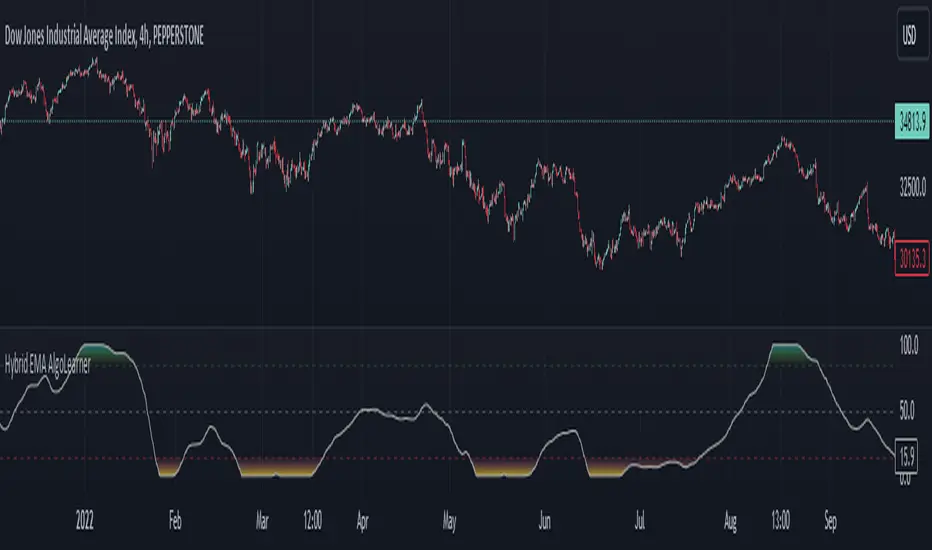The height and width of the screenshot is (550, 932).
Task: Pick the Jun time axis label
Action: pos(544,521)
